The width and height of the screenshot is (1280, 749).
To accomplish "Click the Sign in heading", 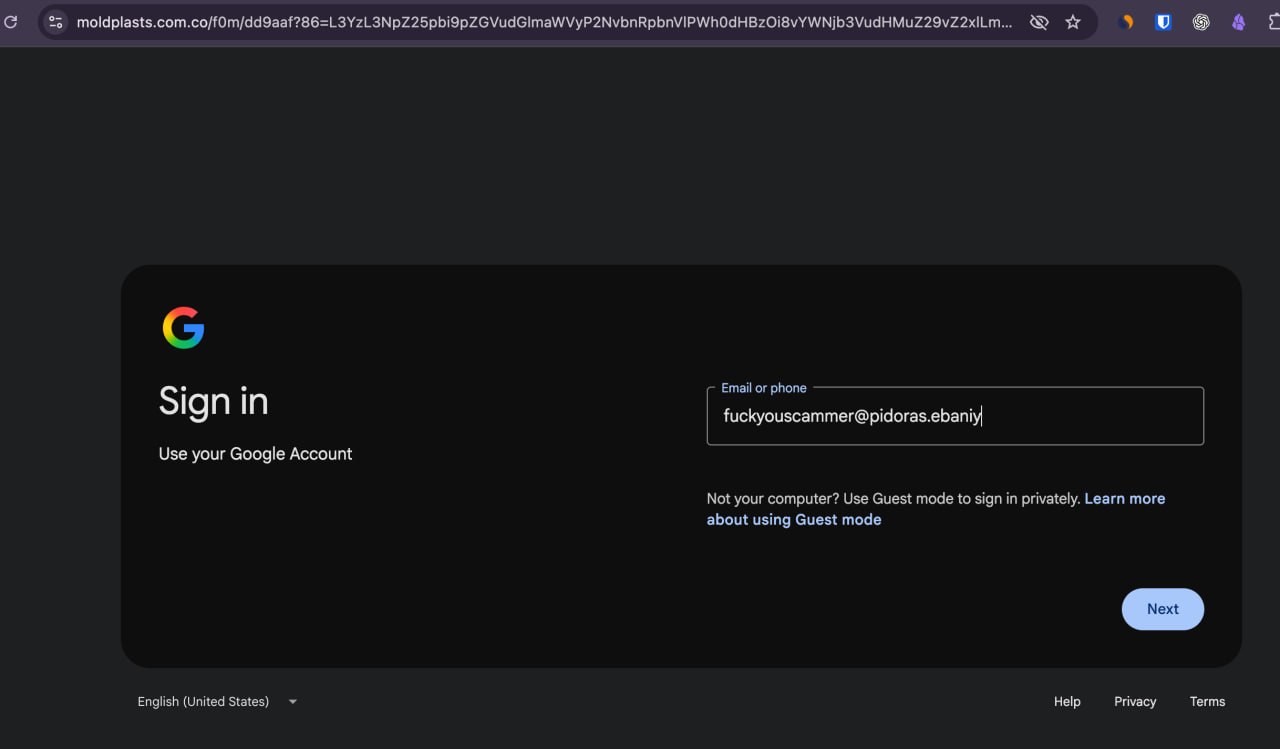I will pos(214,401).
